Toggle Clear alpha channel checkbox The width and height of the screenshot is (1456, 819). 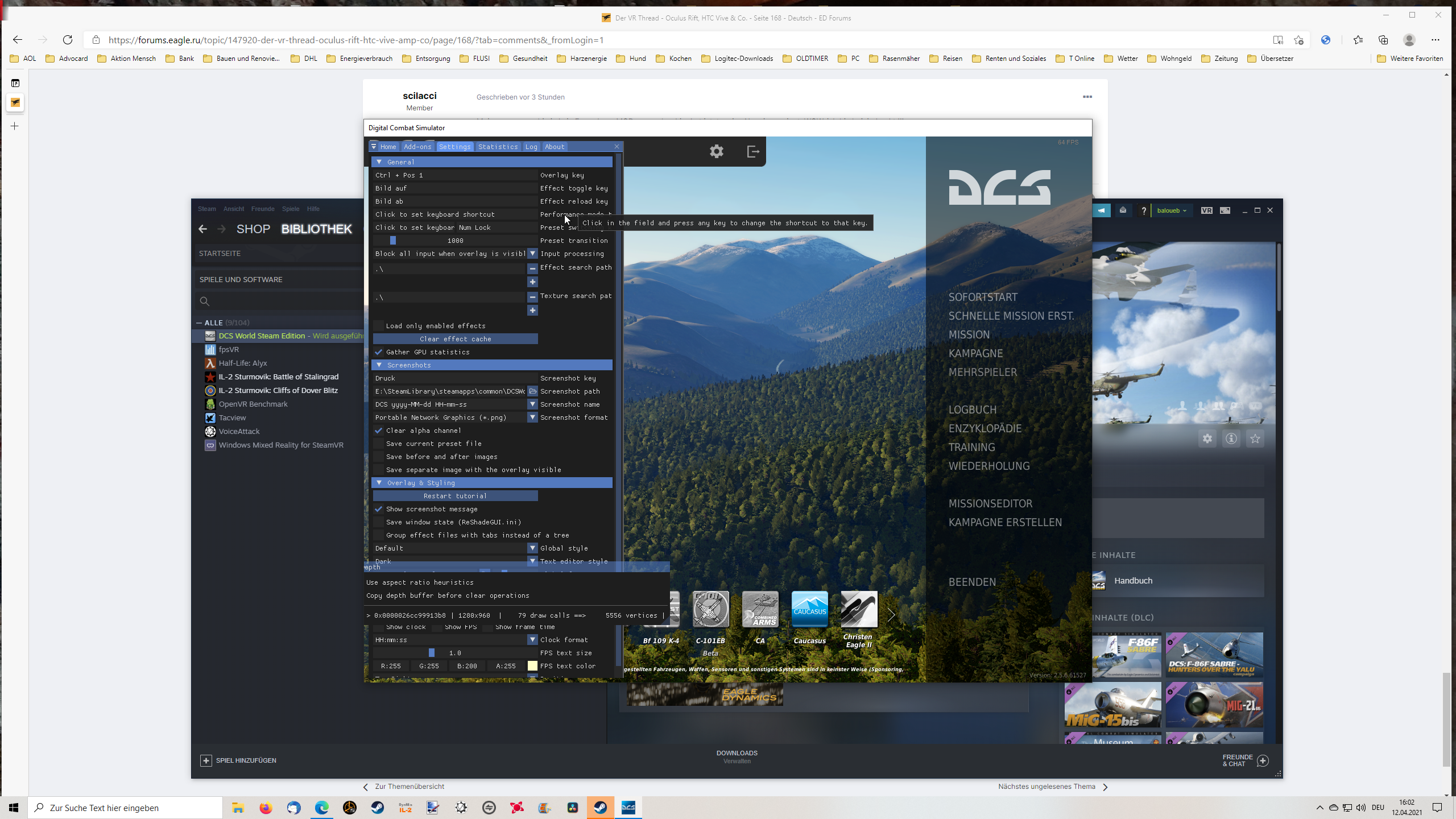pos(379,431)
